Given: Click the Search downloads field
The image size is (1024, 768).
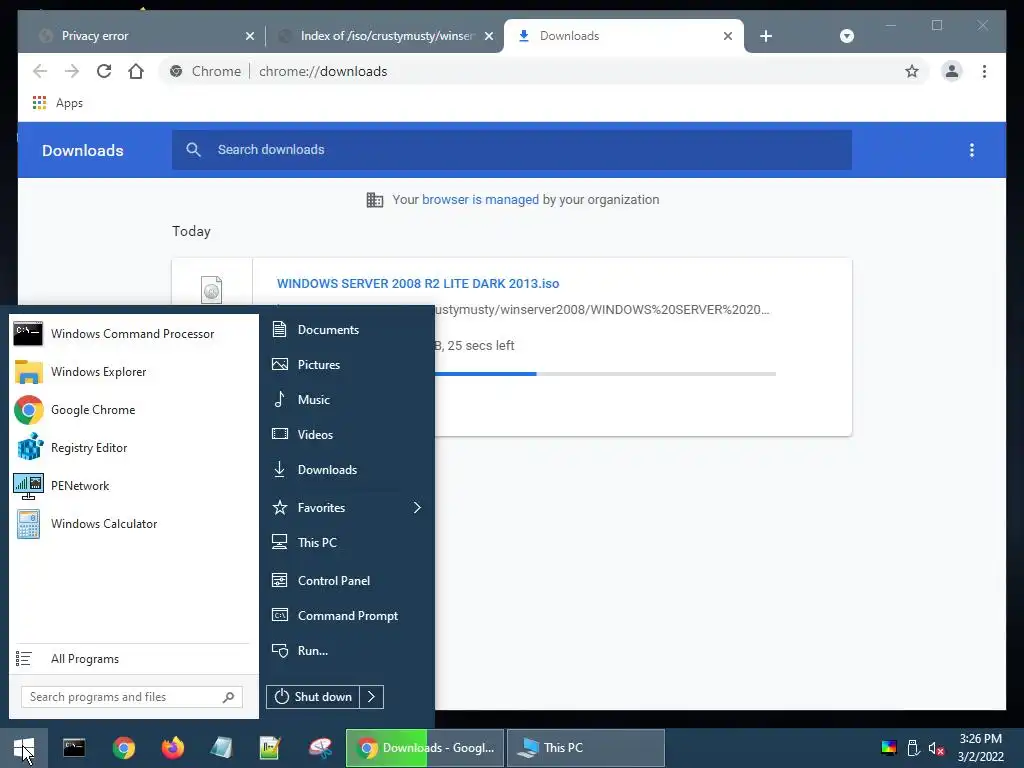Looking at the screenshot, I should (x=511, y=150).
